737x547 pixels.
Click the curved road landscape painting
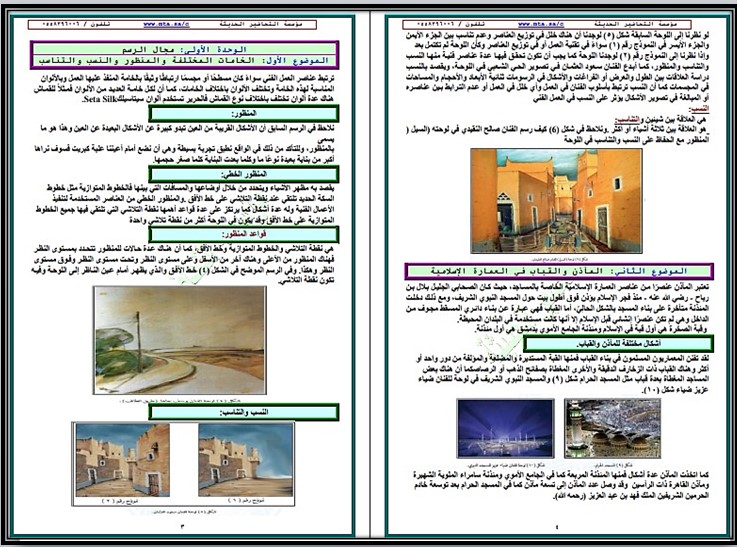click(180, 340)
